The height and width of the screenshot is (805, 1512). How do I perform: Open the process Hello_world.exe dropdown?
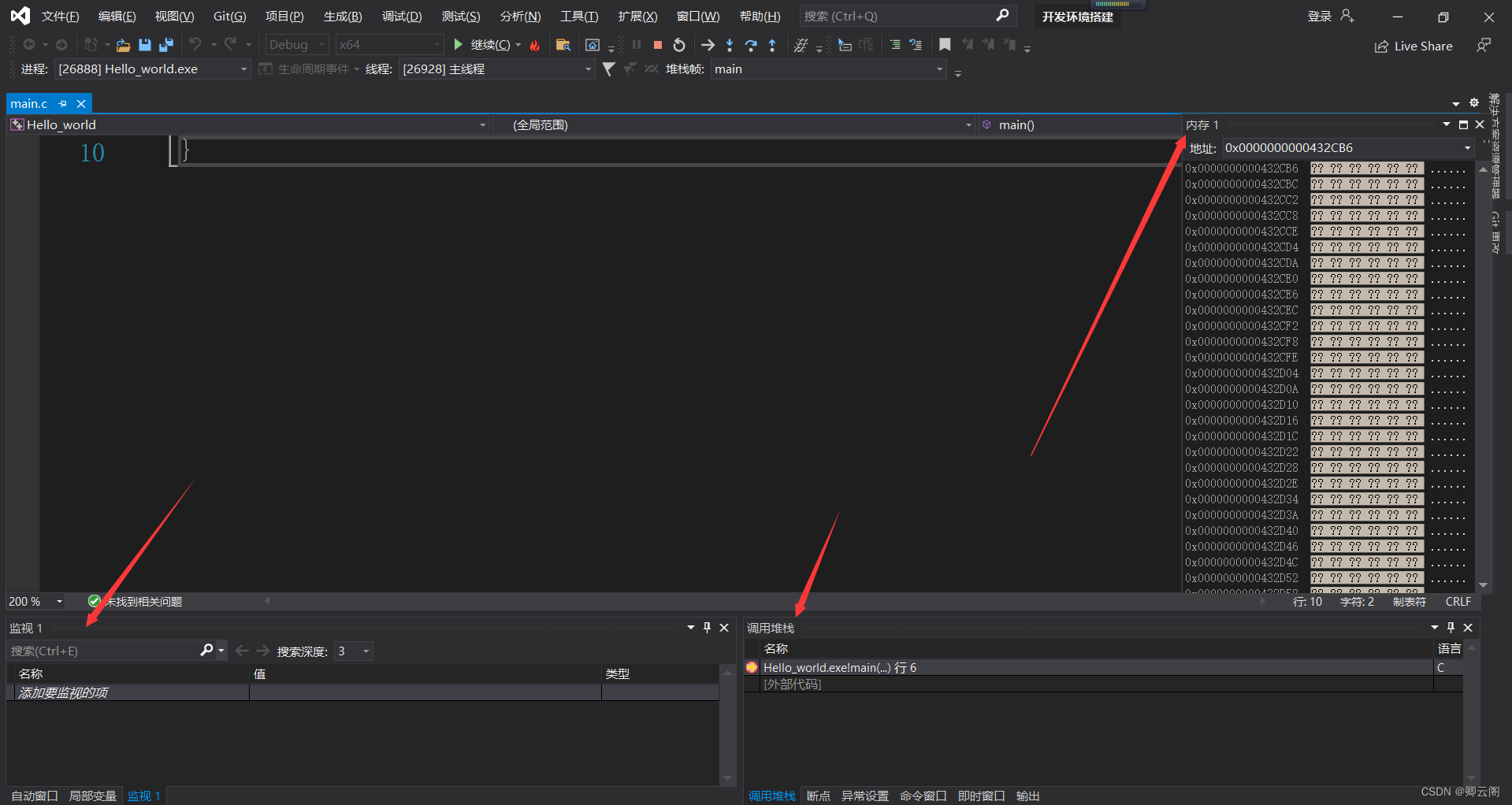(152, 69)
